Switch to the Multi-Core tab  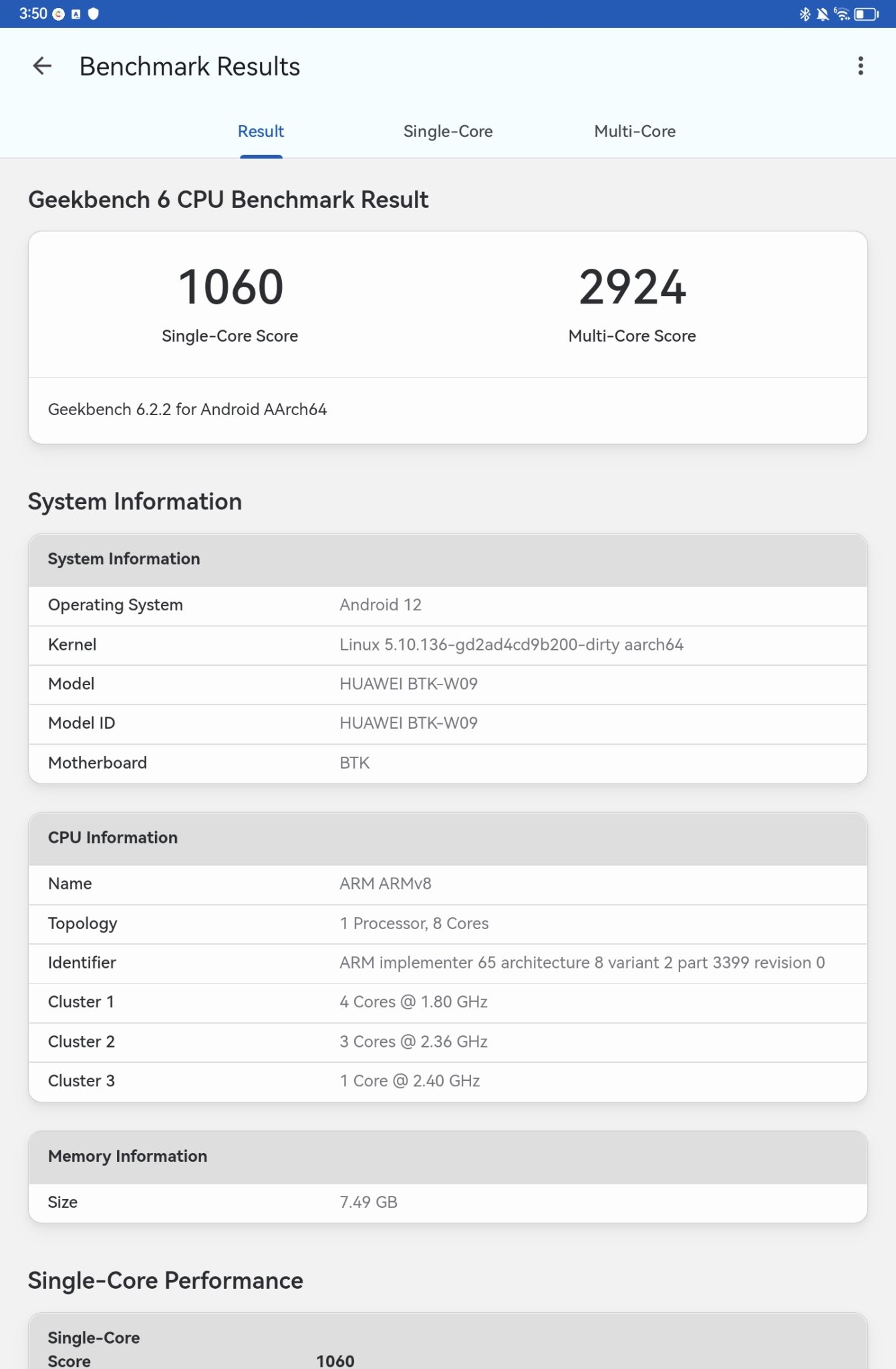click(635, 132)
